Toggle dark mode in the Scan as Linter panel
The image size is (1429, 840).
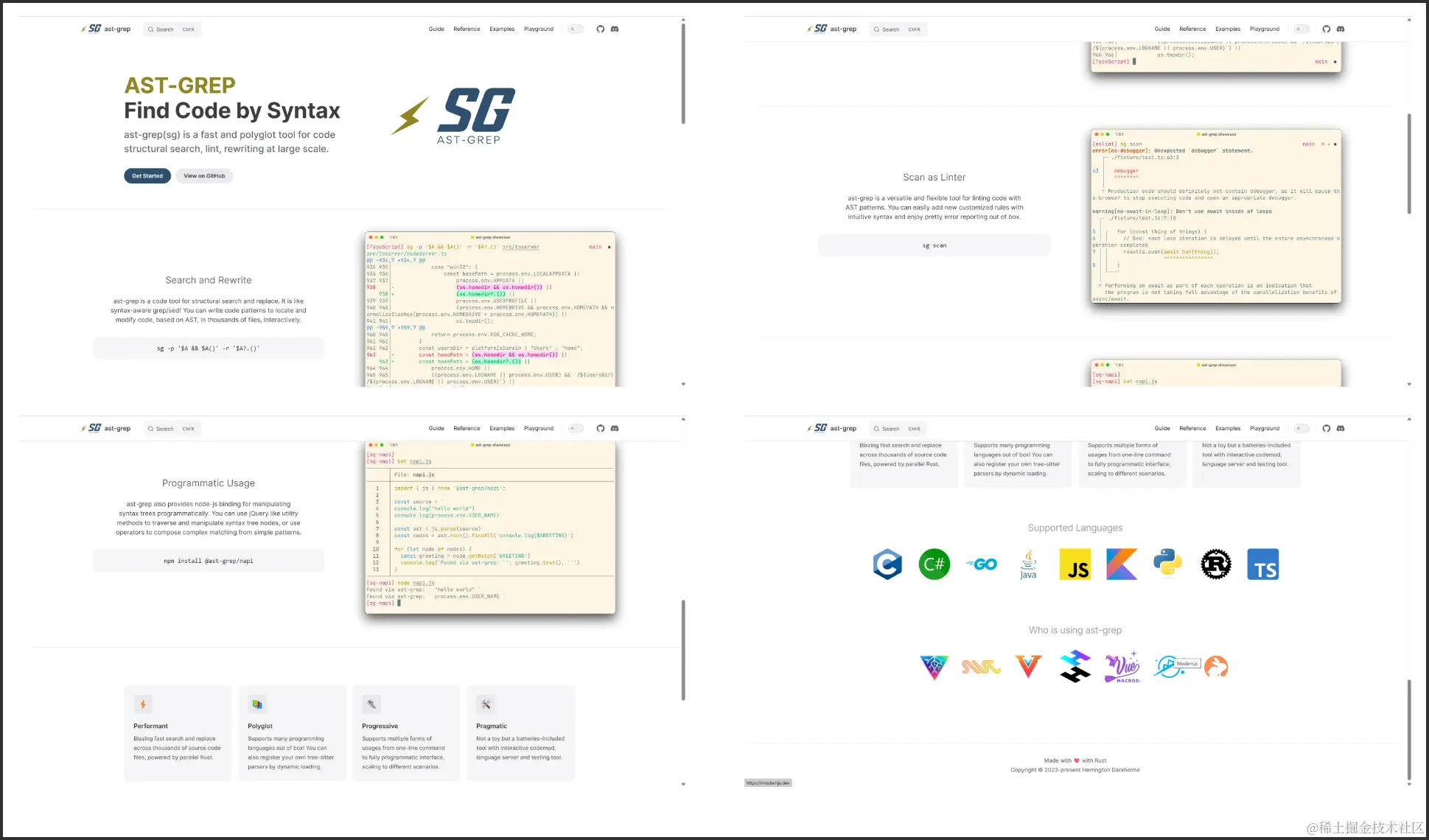1302,29
